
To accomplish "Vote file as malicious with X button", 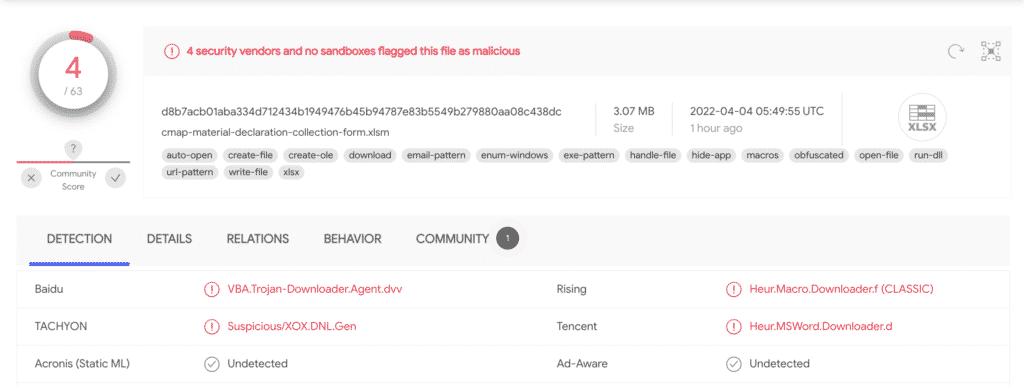I will point(31,178).
